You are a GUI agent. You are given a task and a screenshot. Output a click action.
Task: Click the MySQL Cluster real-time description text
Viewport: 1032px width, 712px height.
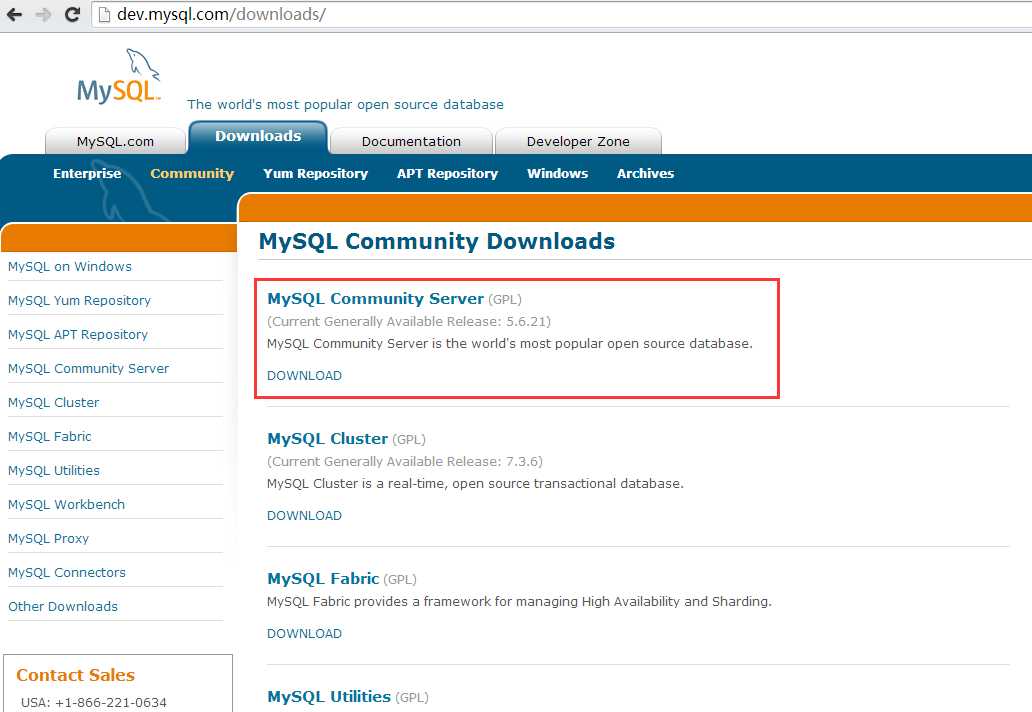pos(475,484)
